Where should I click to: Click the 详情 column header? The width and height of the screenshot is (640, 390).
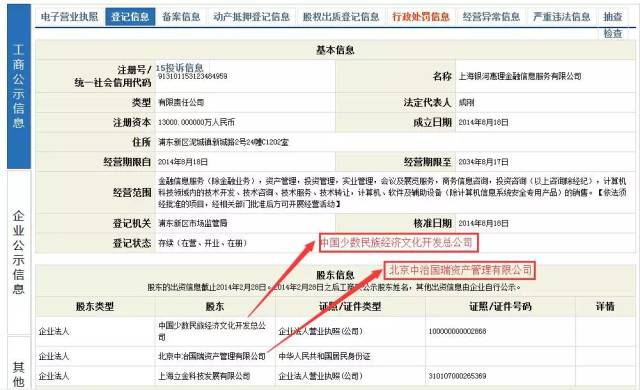[605, 306]
